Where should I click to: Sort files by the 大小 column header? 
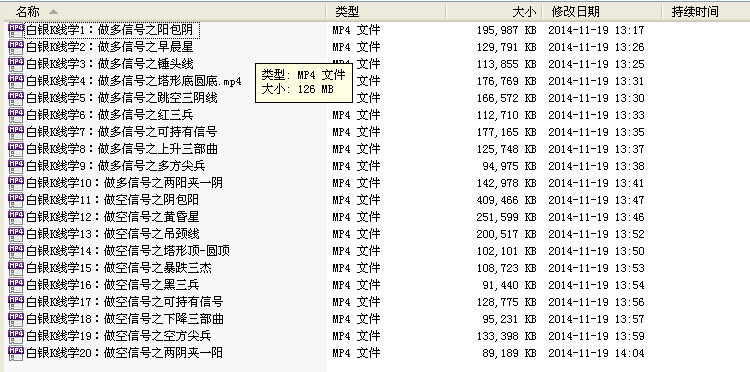tap(494, 11)
